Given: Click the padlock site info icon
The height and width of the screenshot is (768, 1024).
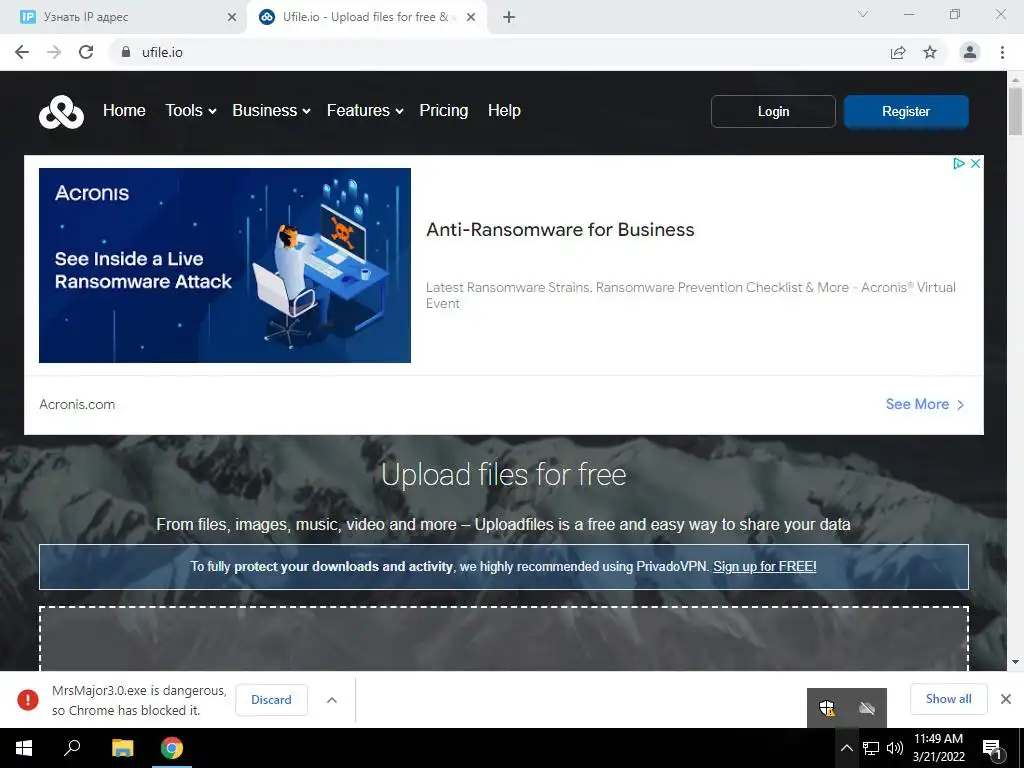Looking at the screenshot, I should coord(126,52).
